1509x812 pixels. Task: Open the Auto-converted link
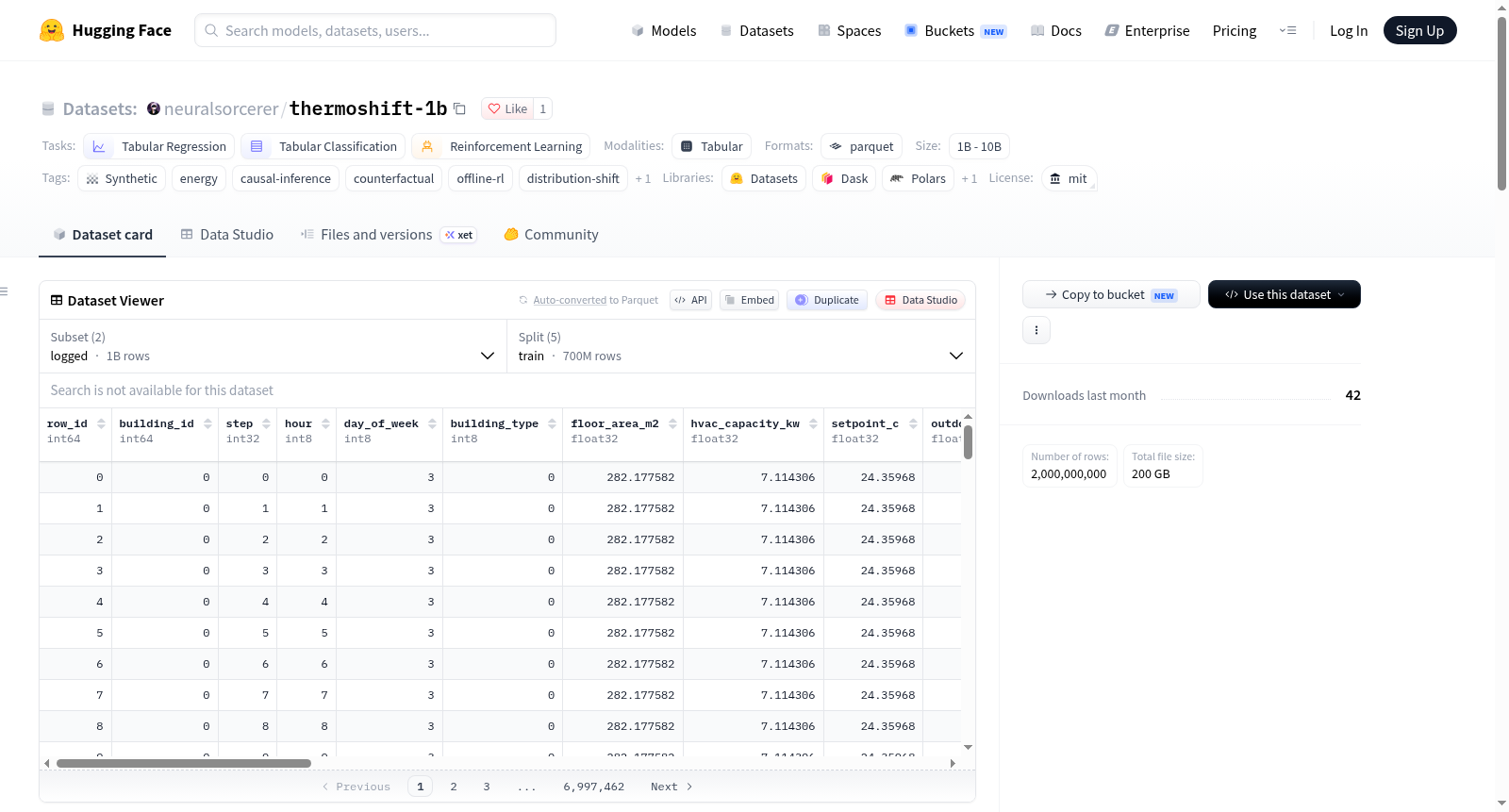[x=570, y=300]
